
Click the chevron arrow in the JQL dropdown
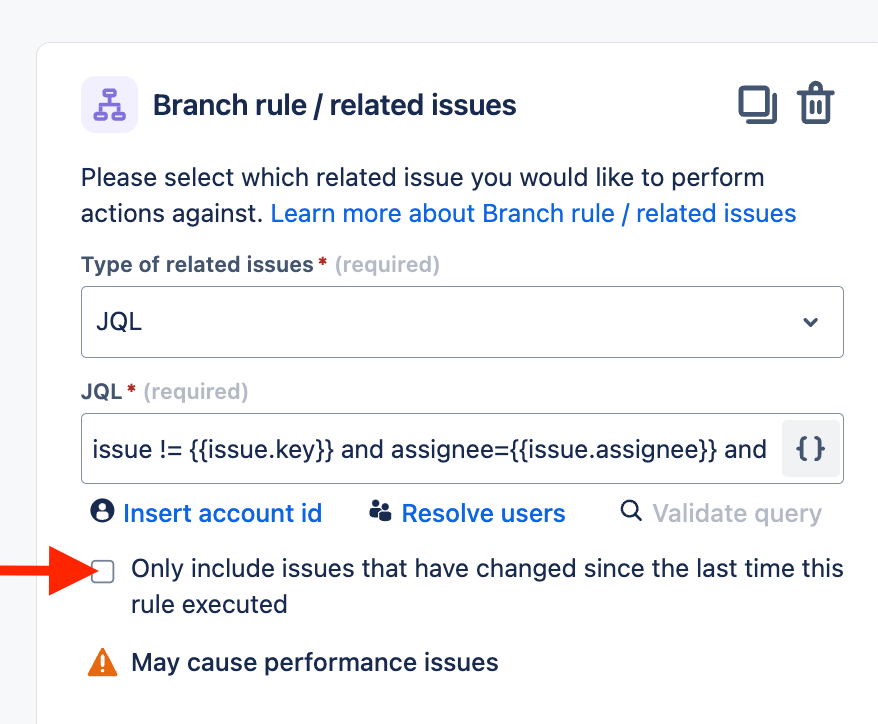810,322
